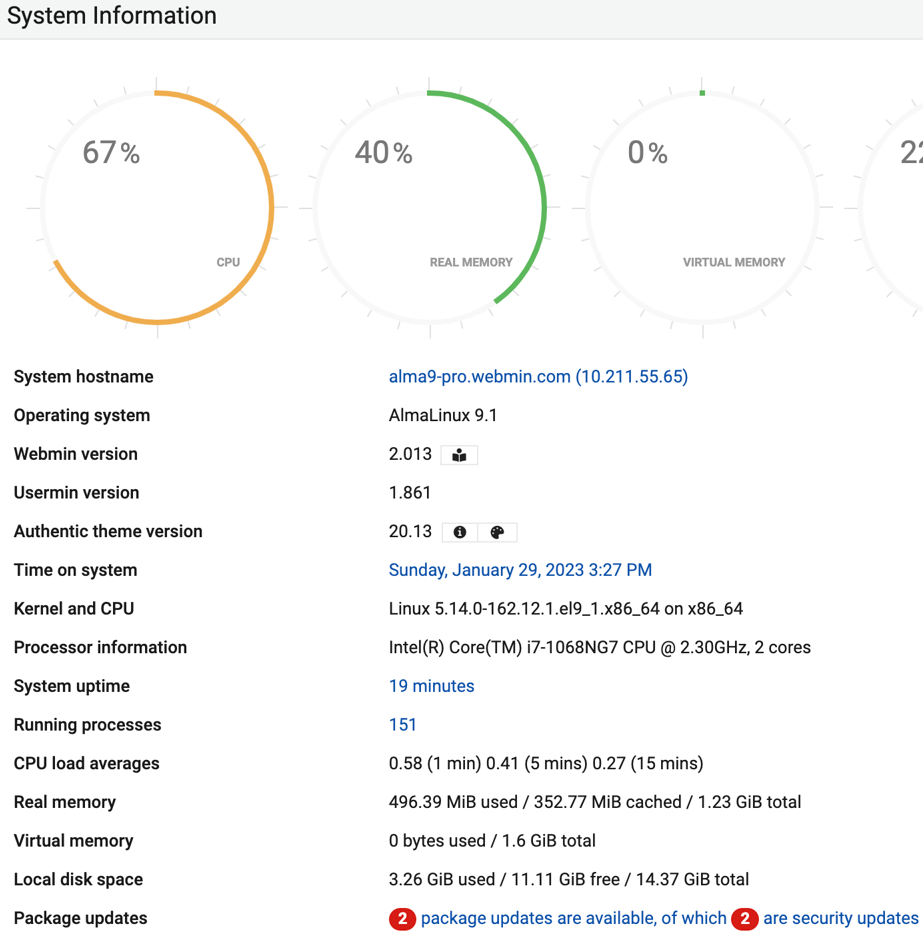Click the package updates are available link
Screen dimensions: 923x933
coord(574,918)
